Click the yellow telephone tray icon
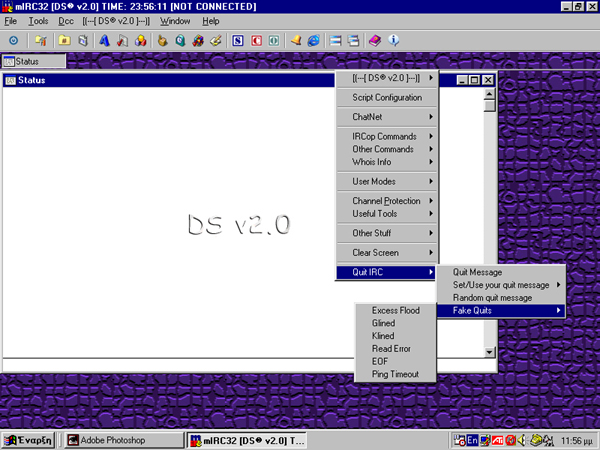600x450 pixels. click(x=536, y=440)
